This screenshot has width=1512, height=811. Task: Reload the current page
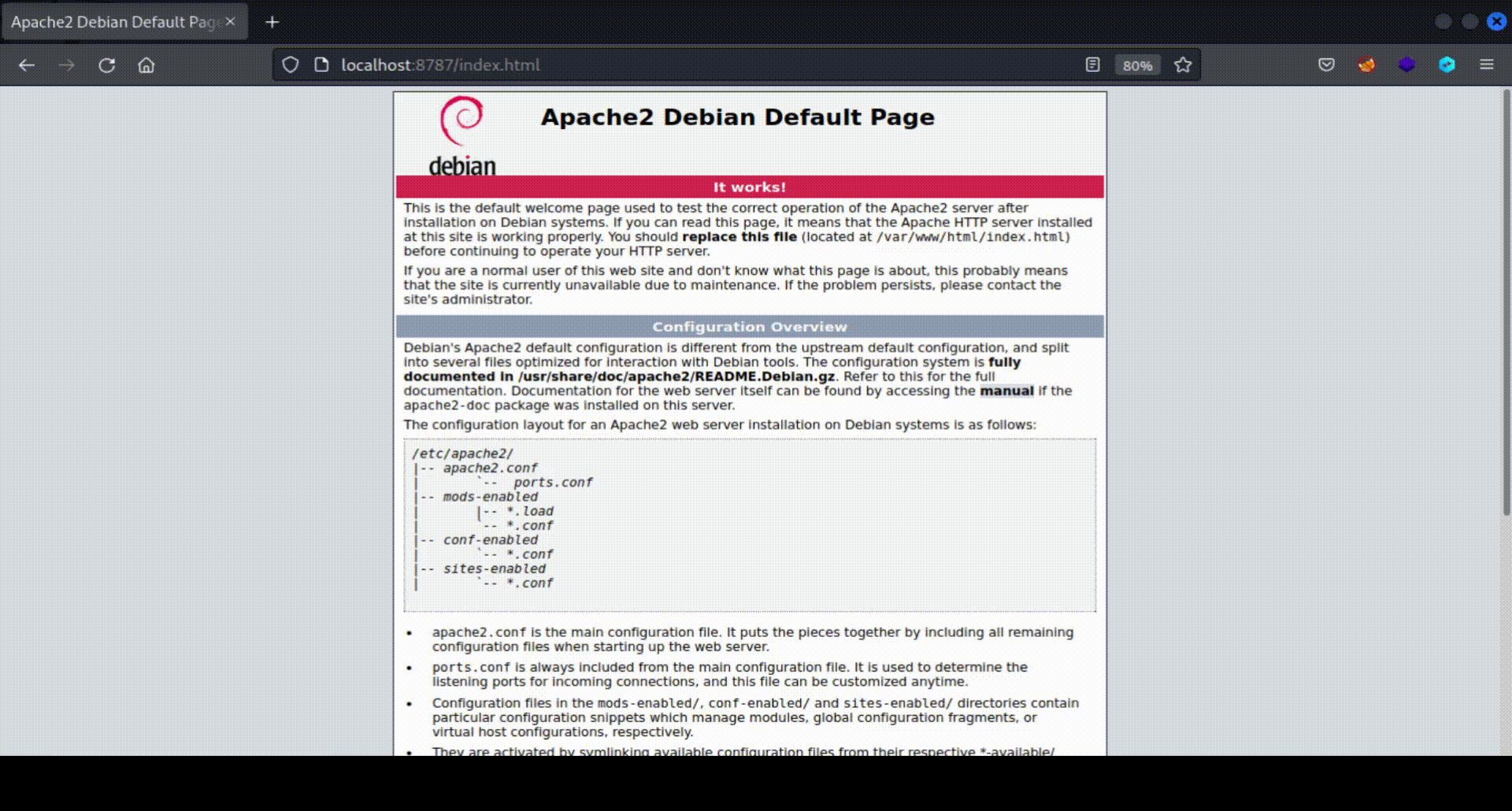click(x=107, y=65)
